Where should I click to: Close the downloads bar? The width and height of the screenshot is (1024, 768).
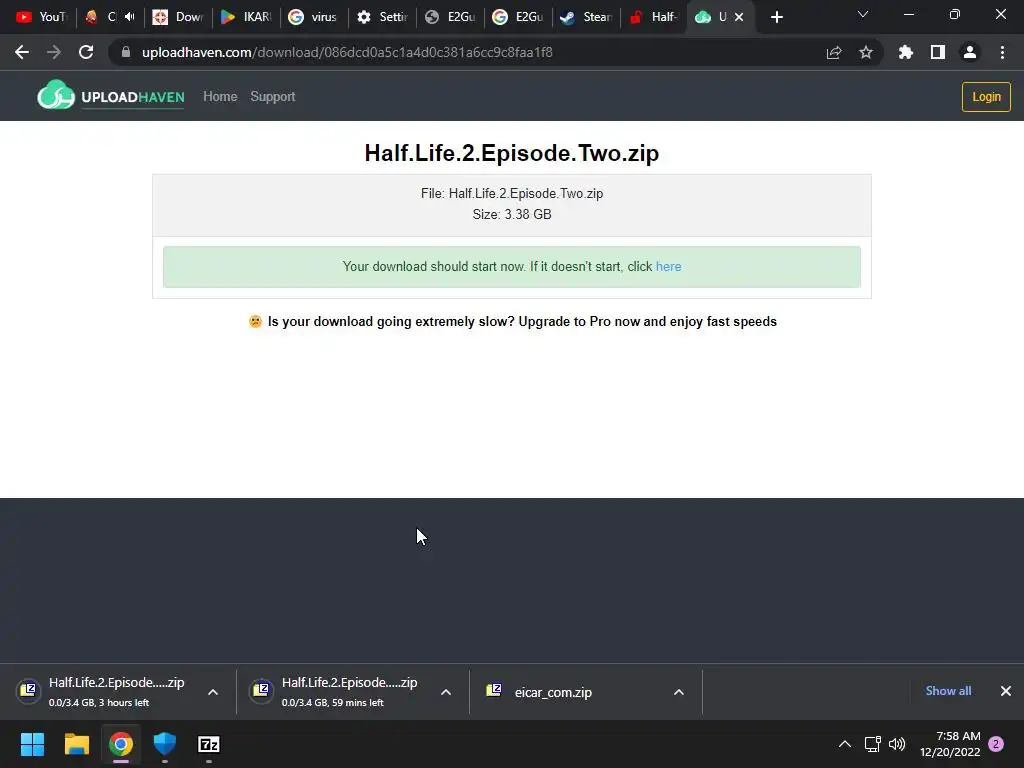pos(1006,691)
